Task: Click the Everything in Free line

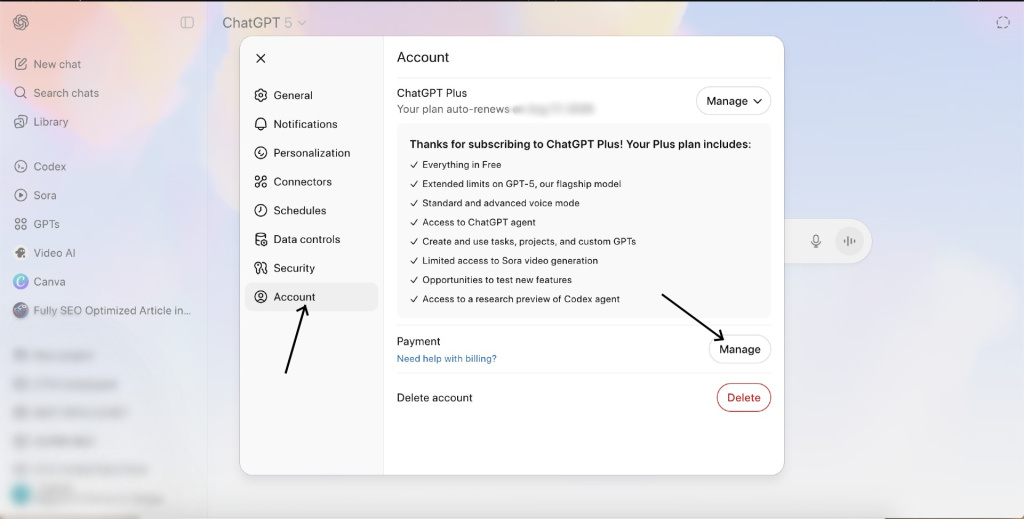Action: point(462,165)
